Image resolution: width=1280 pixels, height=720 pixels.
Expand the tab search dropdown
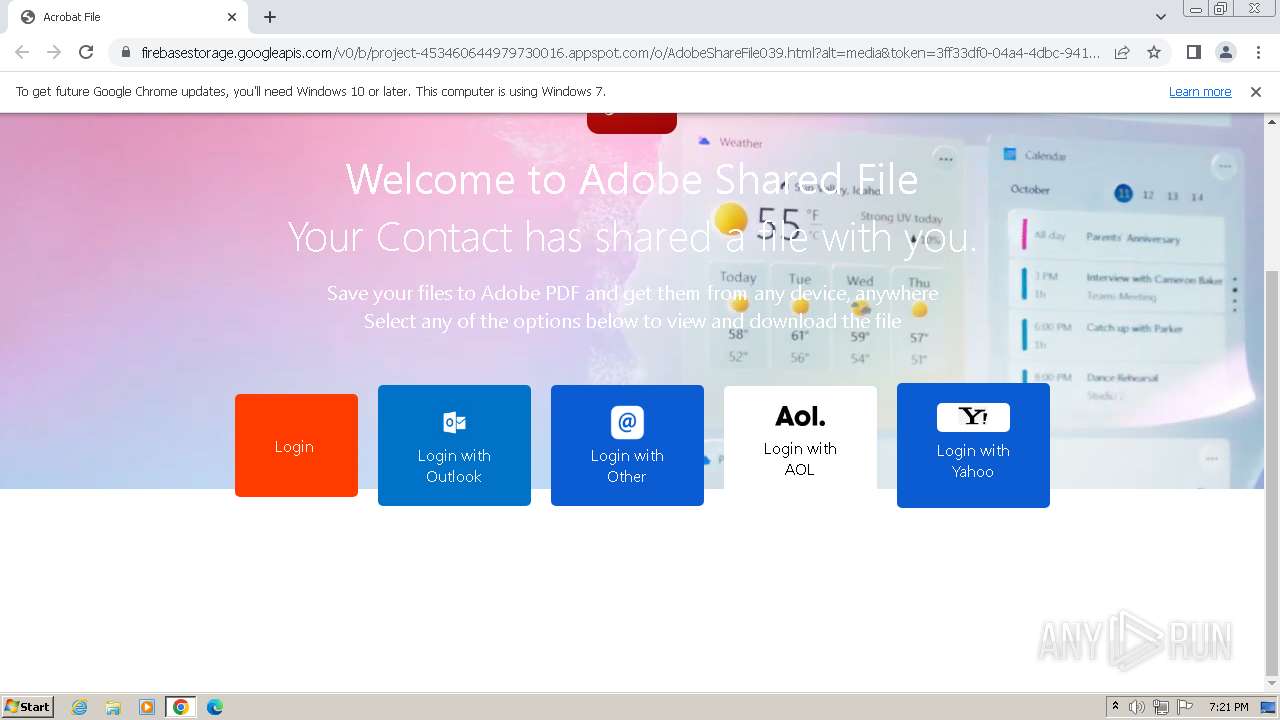(1160, 17)
